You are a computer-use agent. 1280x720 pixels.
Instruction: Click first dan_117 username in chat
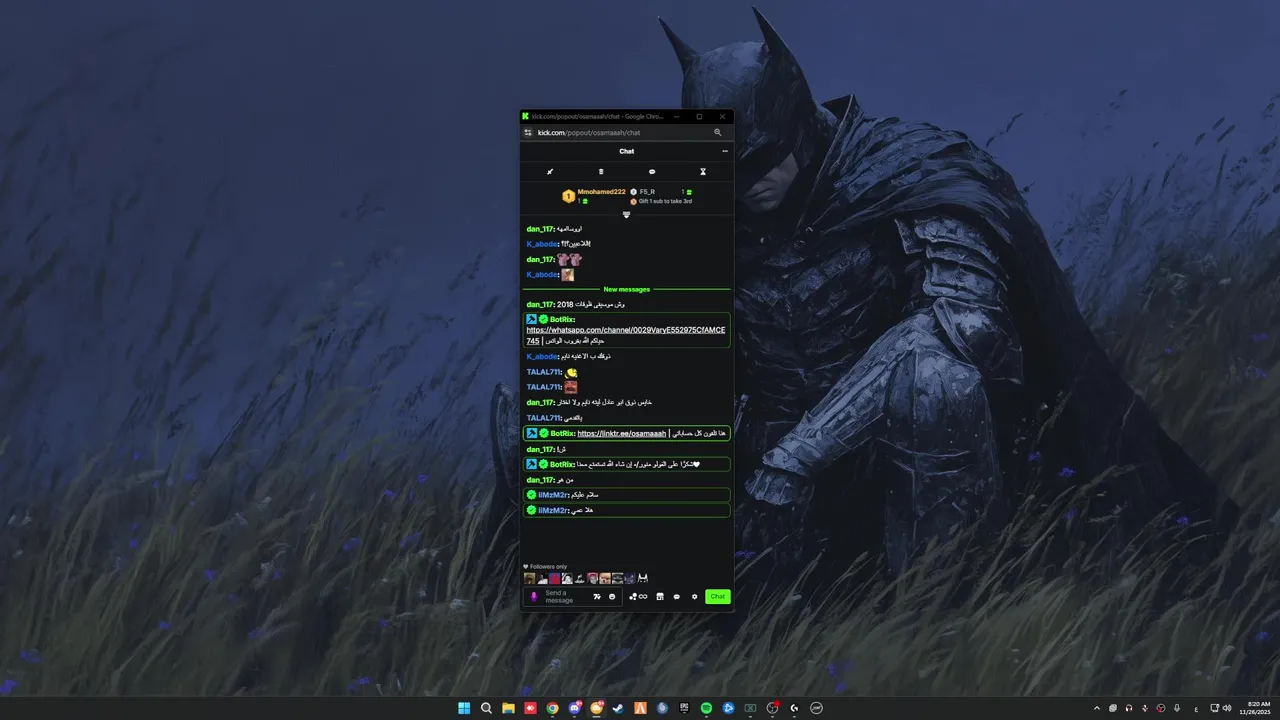(x=540, y=228)
